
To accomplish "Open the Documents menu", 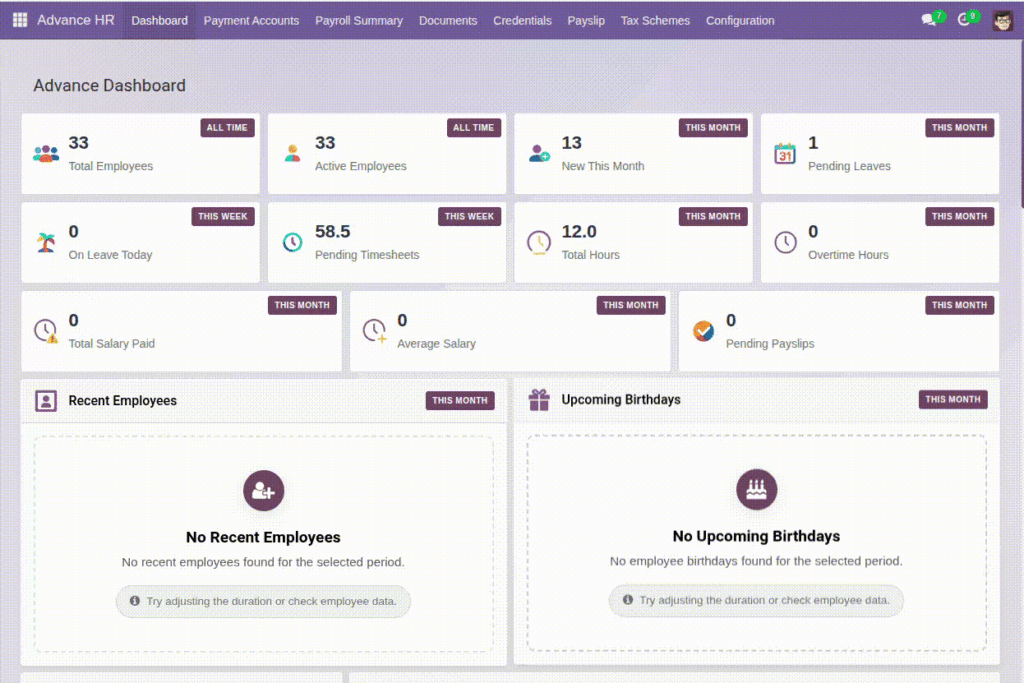I will click(448, 20).
